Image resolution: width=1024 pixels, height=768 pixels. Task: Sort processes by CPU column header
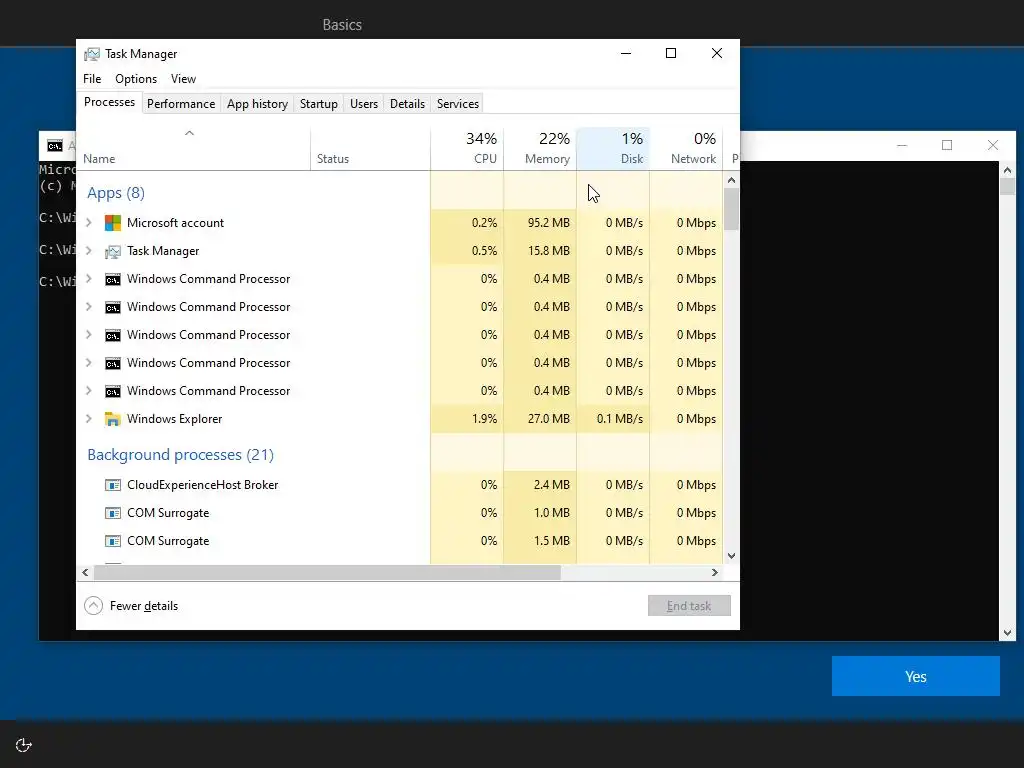tap(468, 148)
